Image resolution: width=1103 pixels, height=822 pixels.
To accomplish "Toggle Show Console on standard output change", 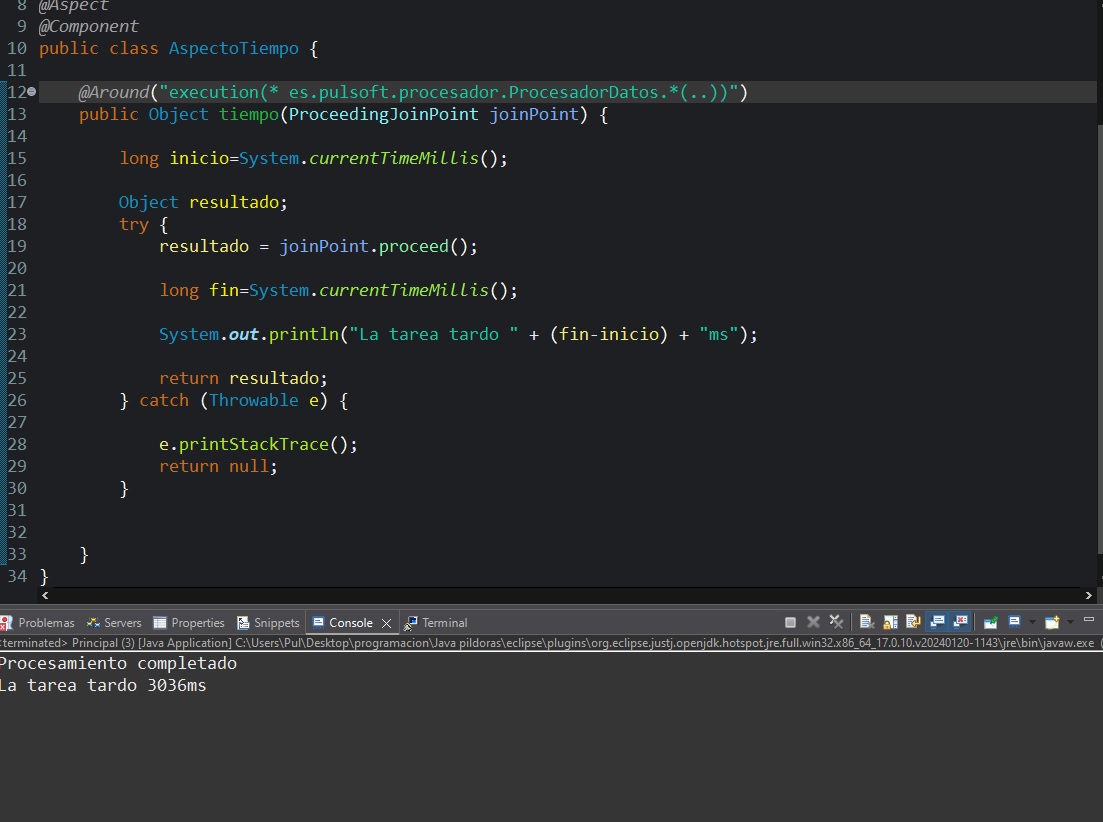I will (938, 622).
